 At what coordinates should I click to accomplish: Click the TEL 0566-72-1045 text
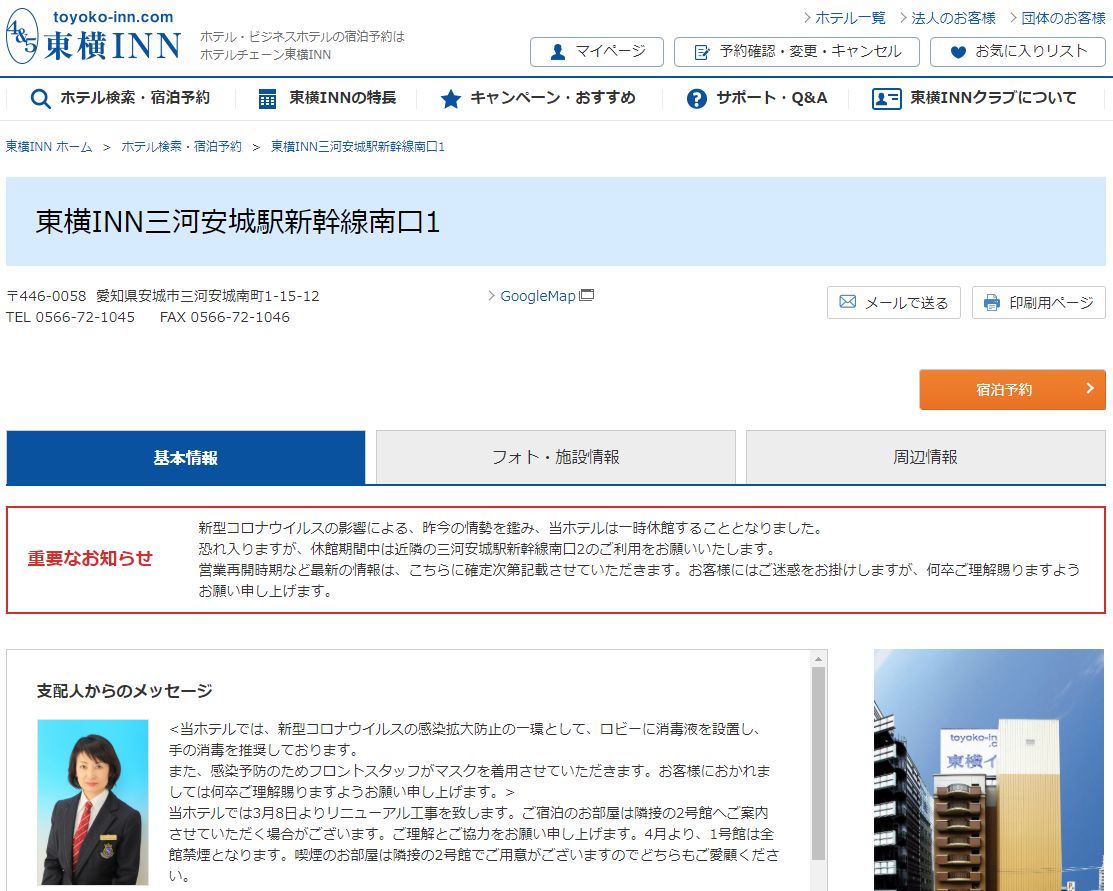[x=70, y=317]
